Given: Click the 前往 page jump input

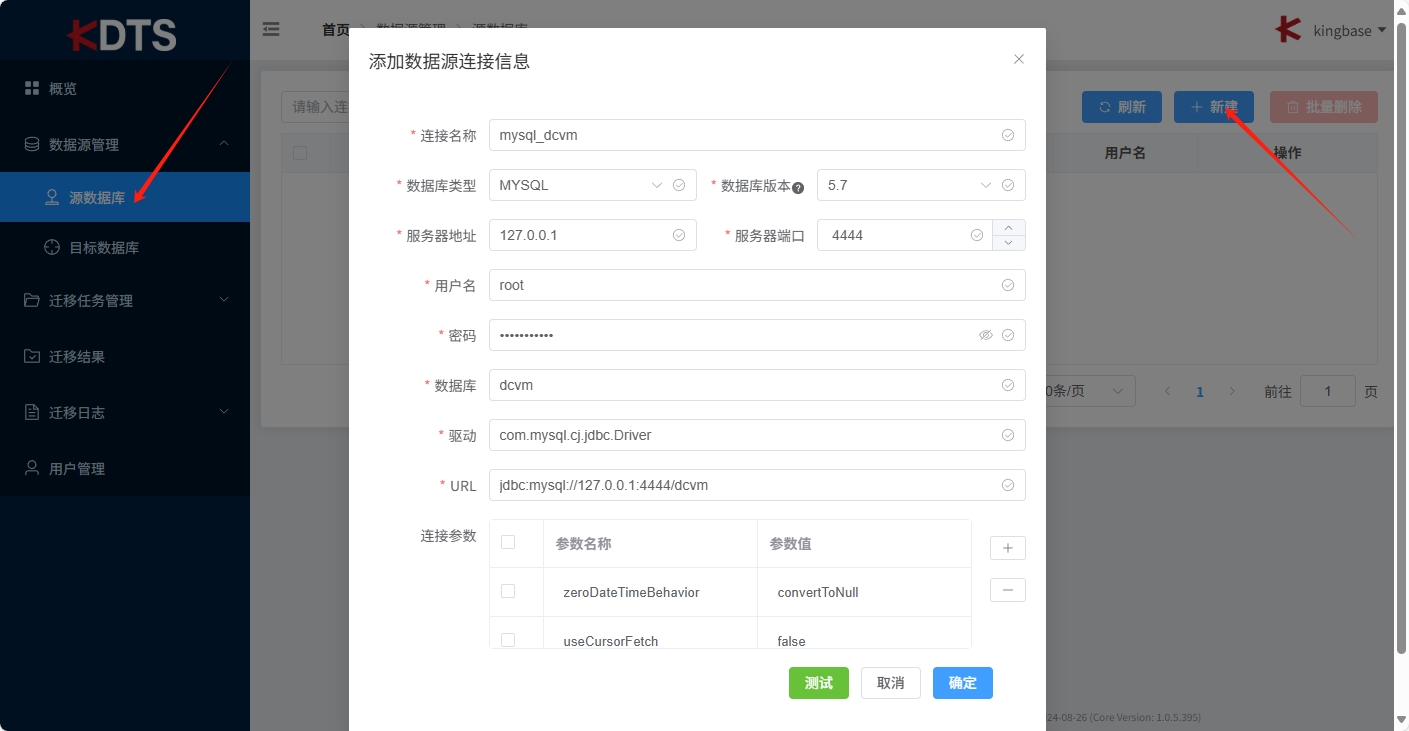Looking at the screenshot, I should click(x=1328, y=391).
